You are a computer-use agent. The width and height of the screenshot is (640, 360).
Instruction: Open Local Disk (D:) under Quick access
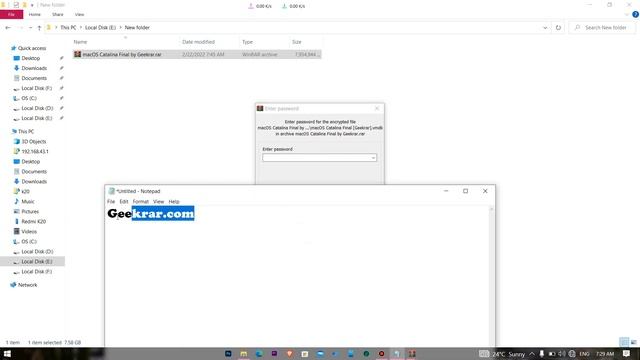tap(37, 108)
